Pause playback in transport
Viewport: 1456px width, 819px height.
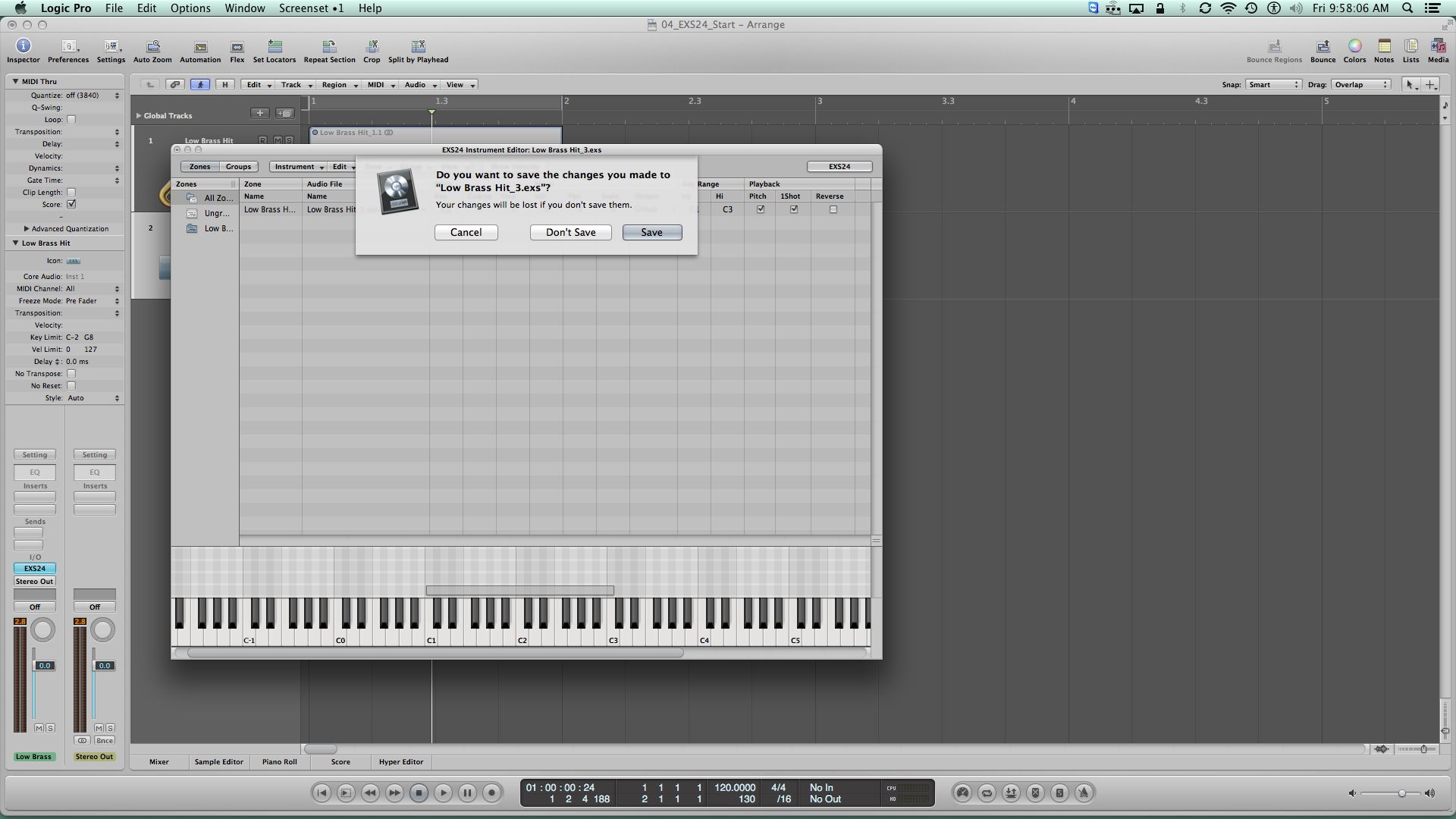point(467,793)
